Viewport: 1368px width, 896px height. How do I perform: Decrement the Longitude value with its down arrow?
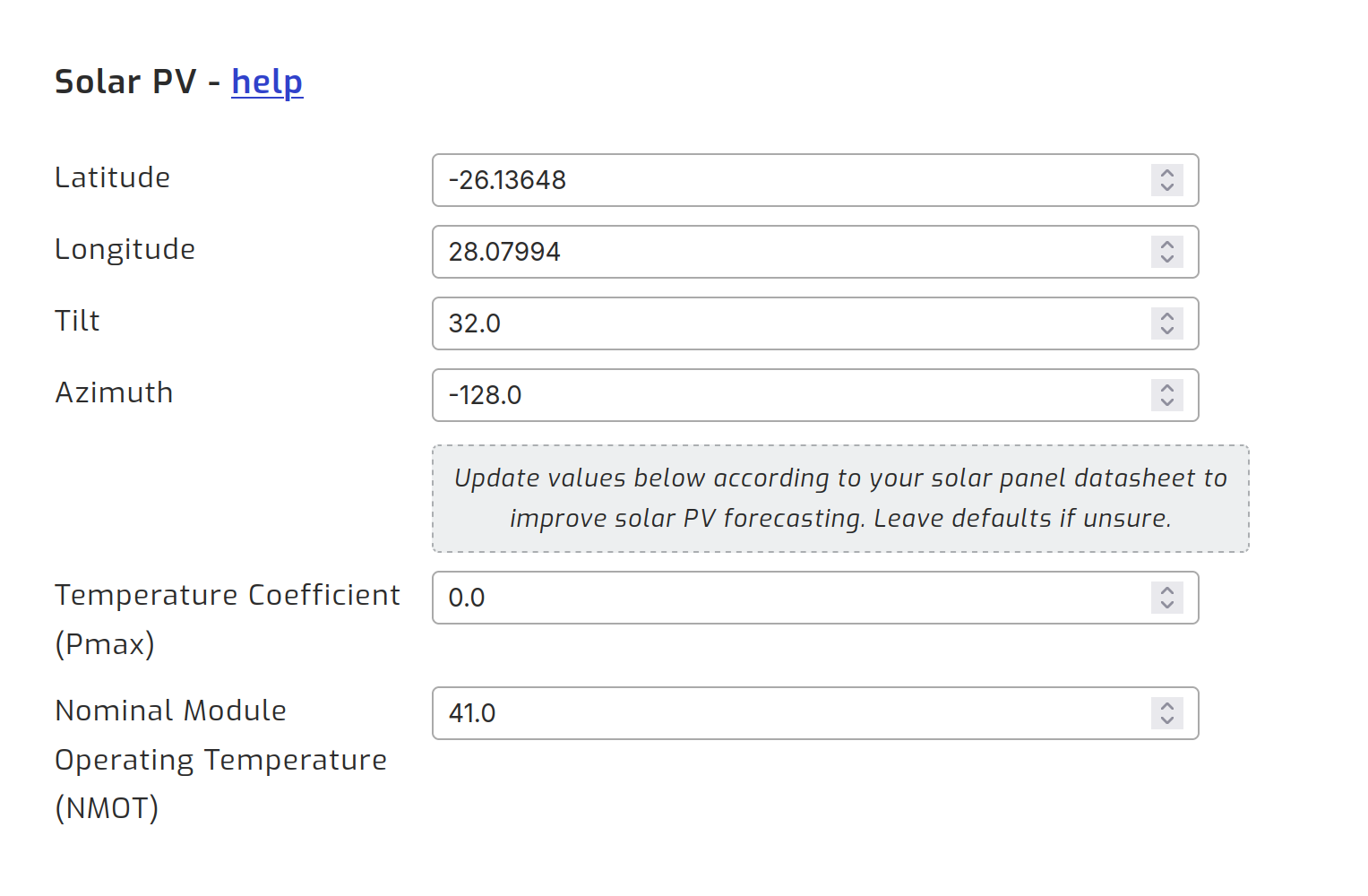(1167, 259)
